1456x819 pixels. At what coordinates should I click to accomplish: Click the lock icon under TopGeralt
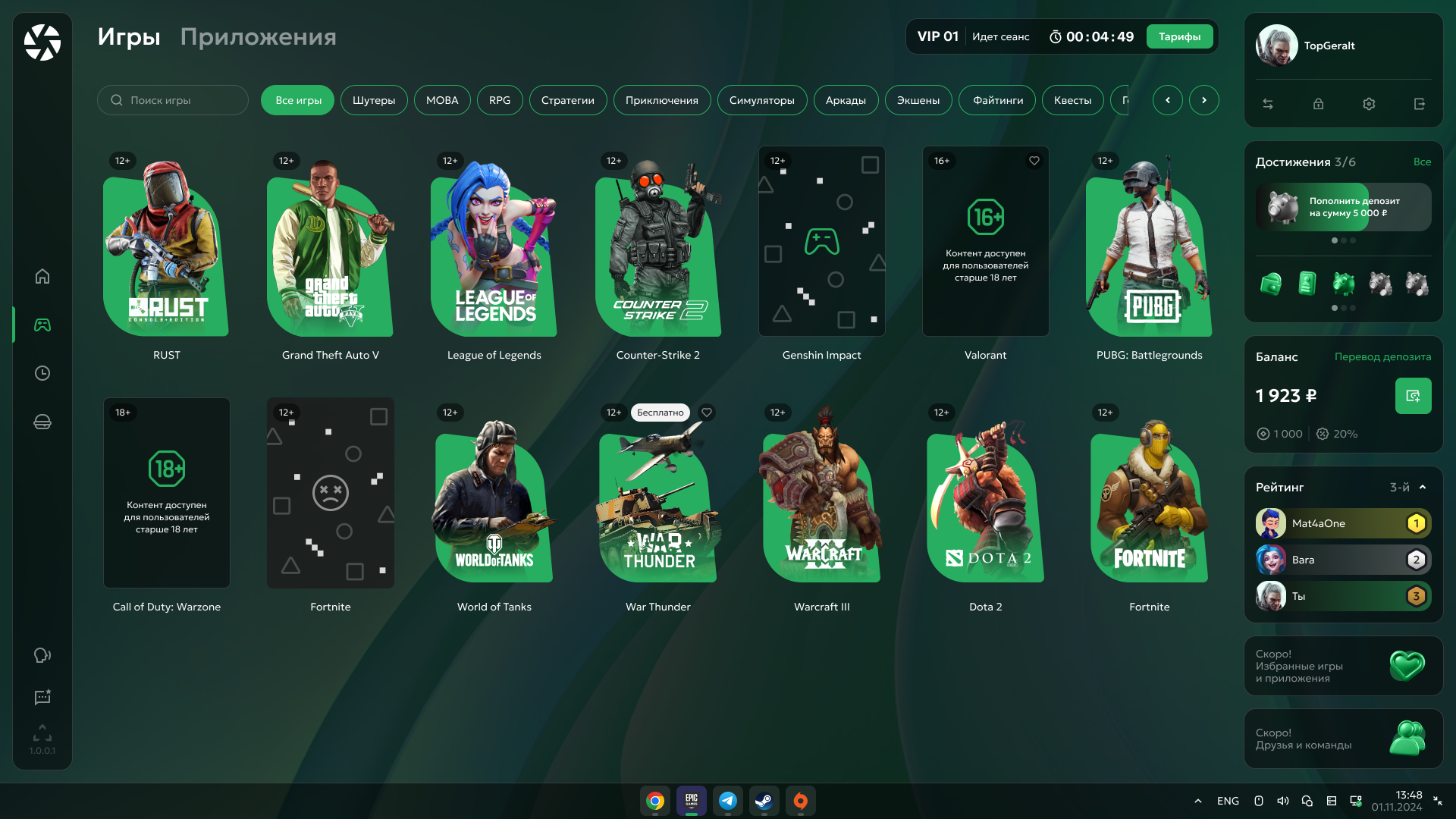(x=1319, y=104)
